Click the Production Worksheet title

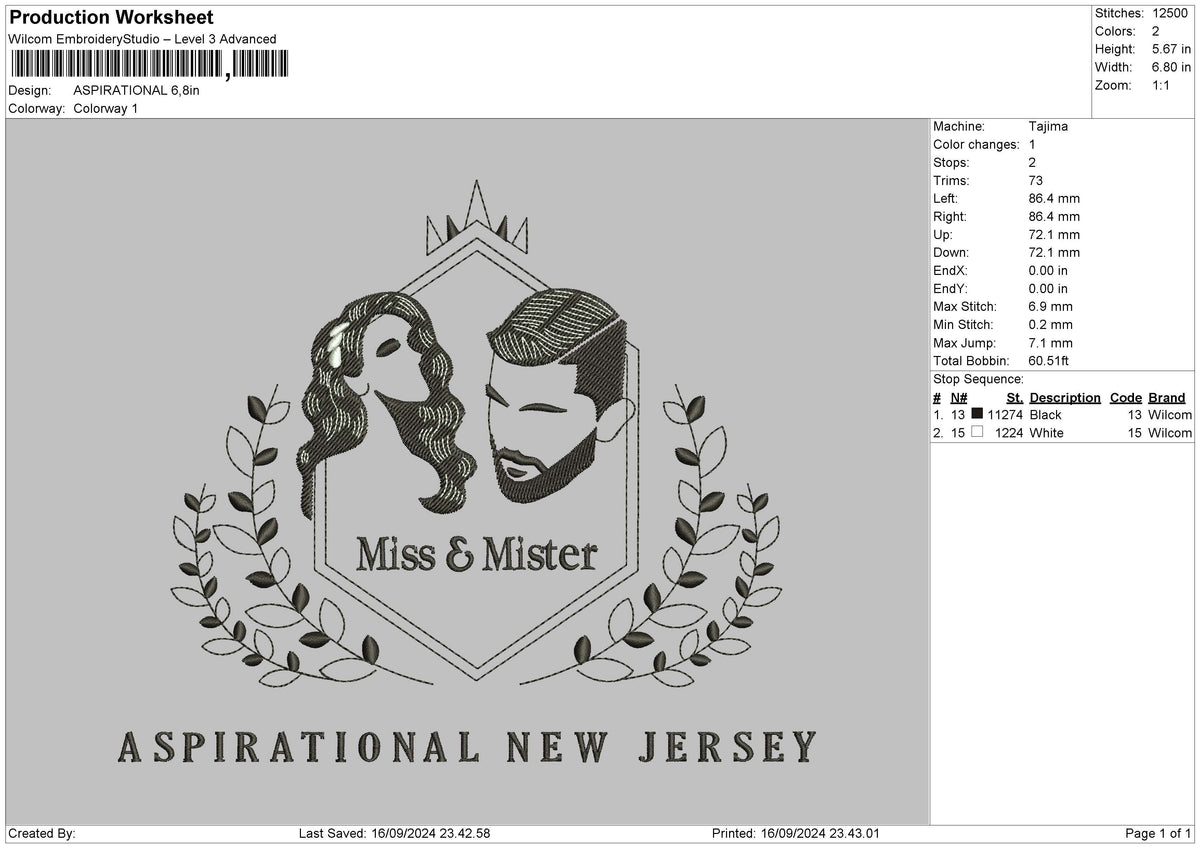click(111, 18)
